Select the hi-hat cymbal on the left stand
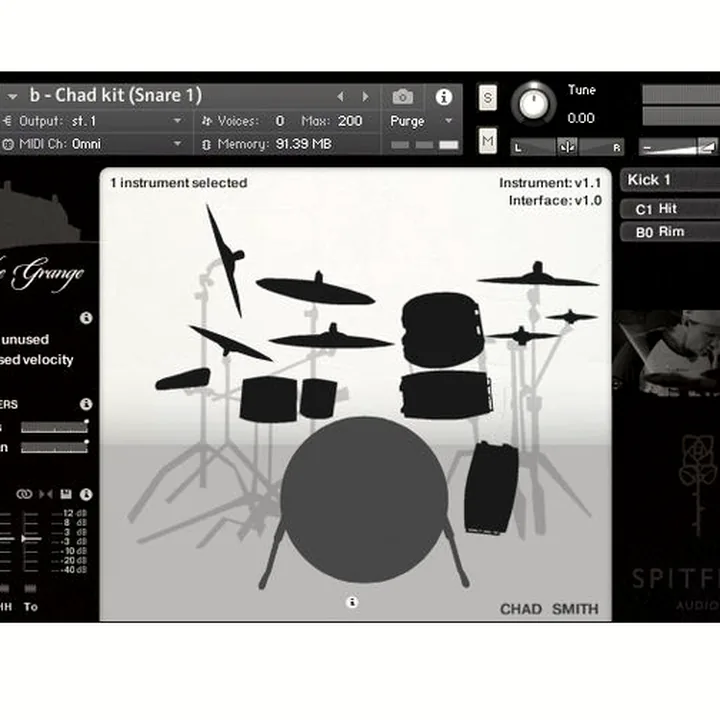Viewport: 720px width, 720px height. [x=231, y=343]
